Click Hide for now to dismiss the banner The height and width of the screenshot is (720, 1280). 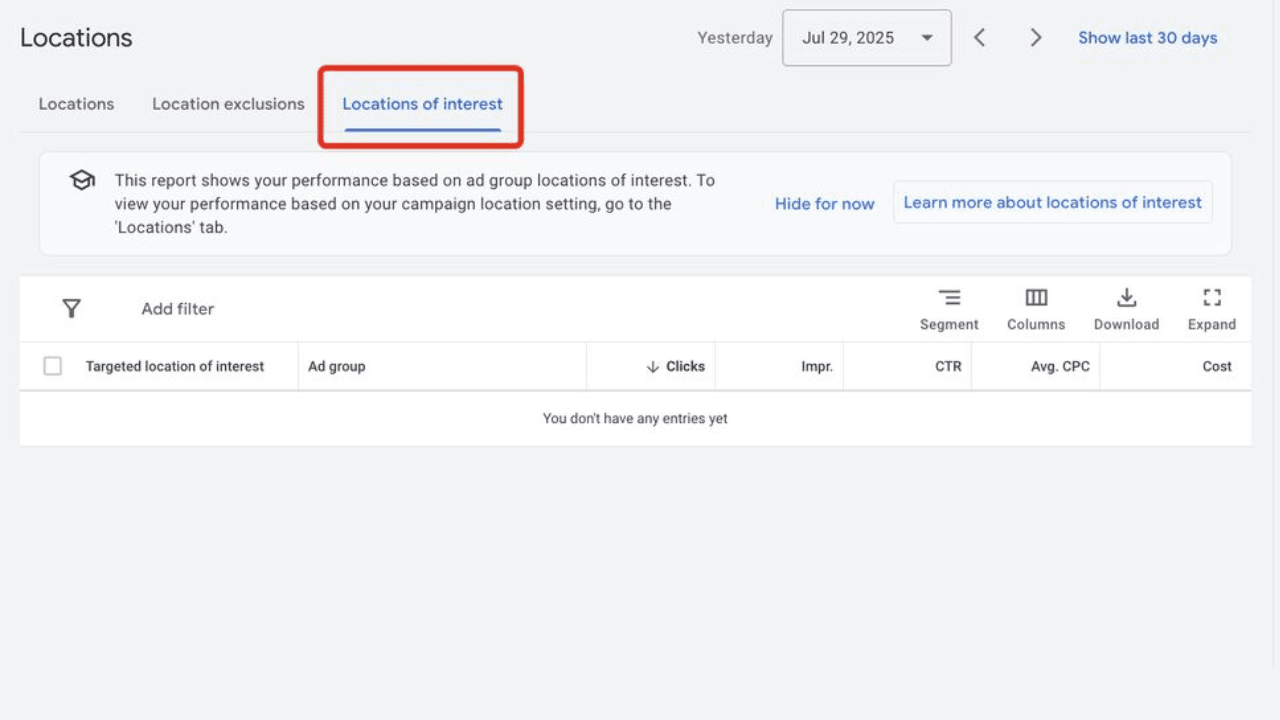tap(824, 203)
